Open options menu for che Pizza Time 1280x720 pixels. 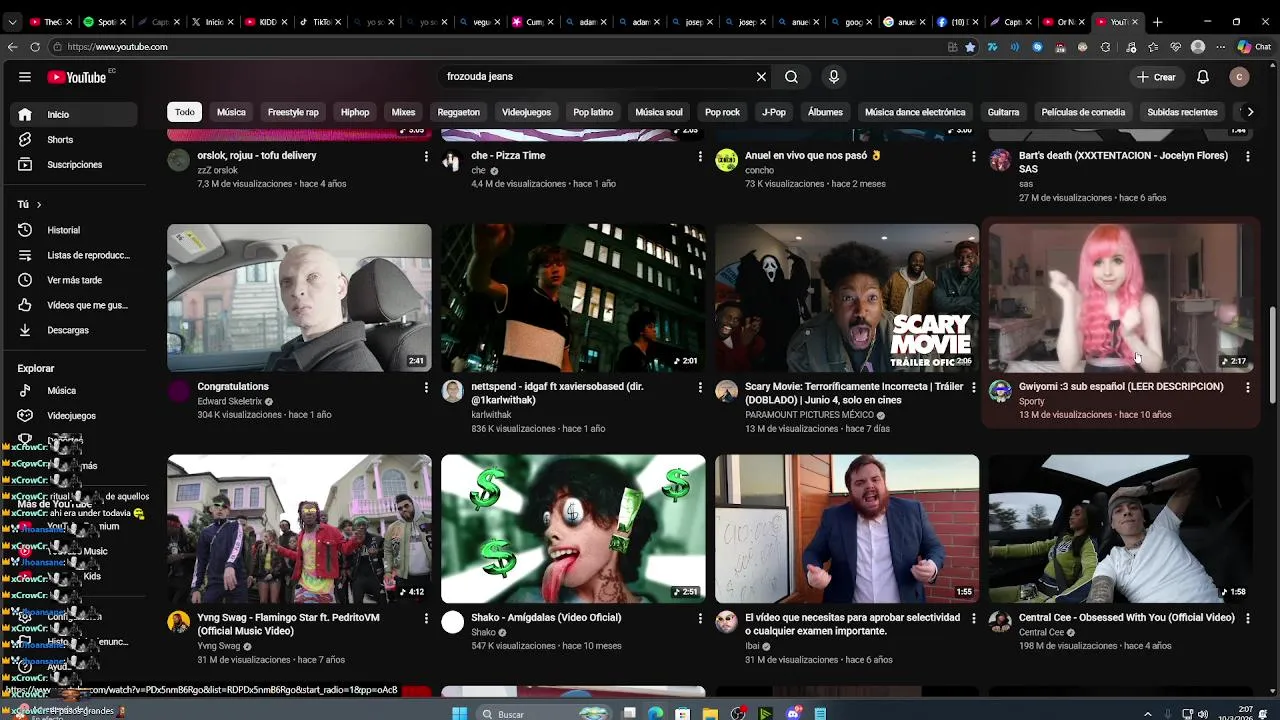point(700,157)
